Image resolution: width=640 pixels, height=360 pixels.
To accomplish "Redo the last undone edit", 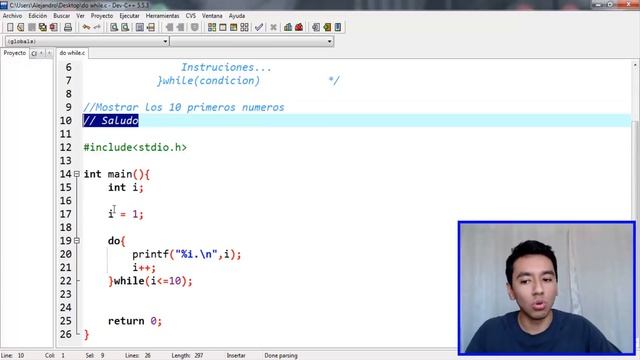I will pos(97,27).
